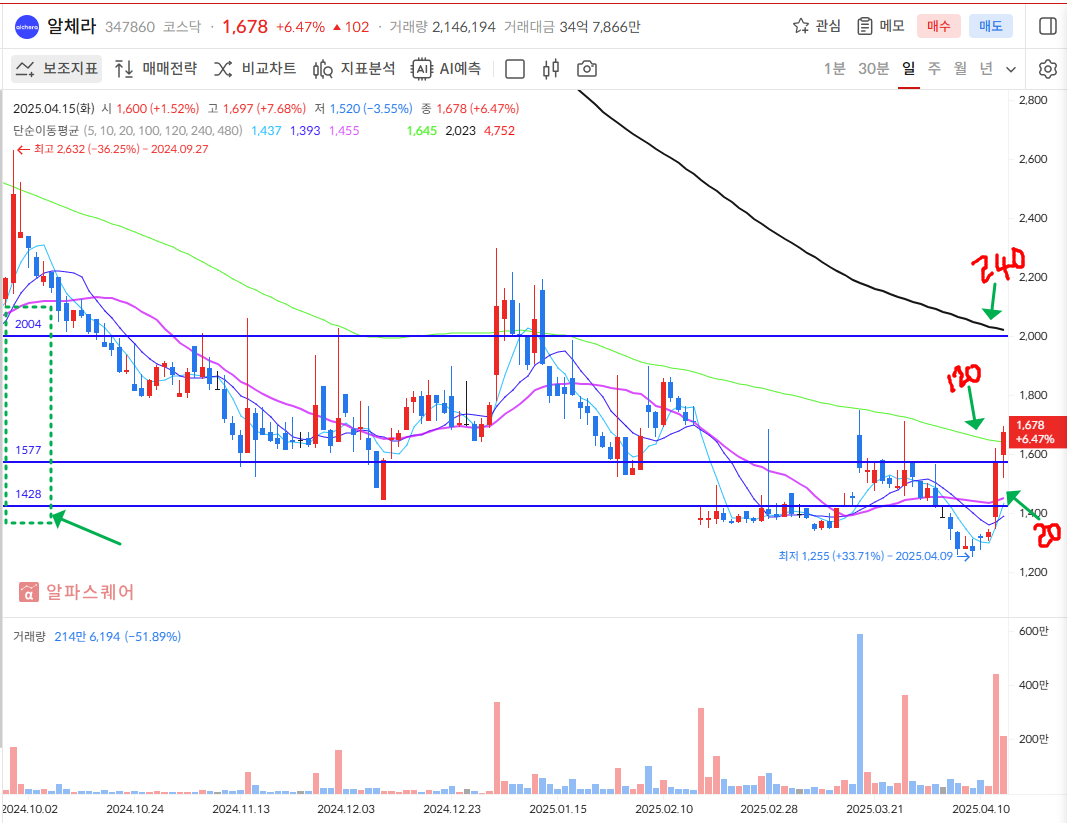Select the 일 daily timeframe
Screen dimensions: 1067x823
coord(908,69)
